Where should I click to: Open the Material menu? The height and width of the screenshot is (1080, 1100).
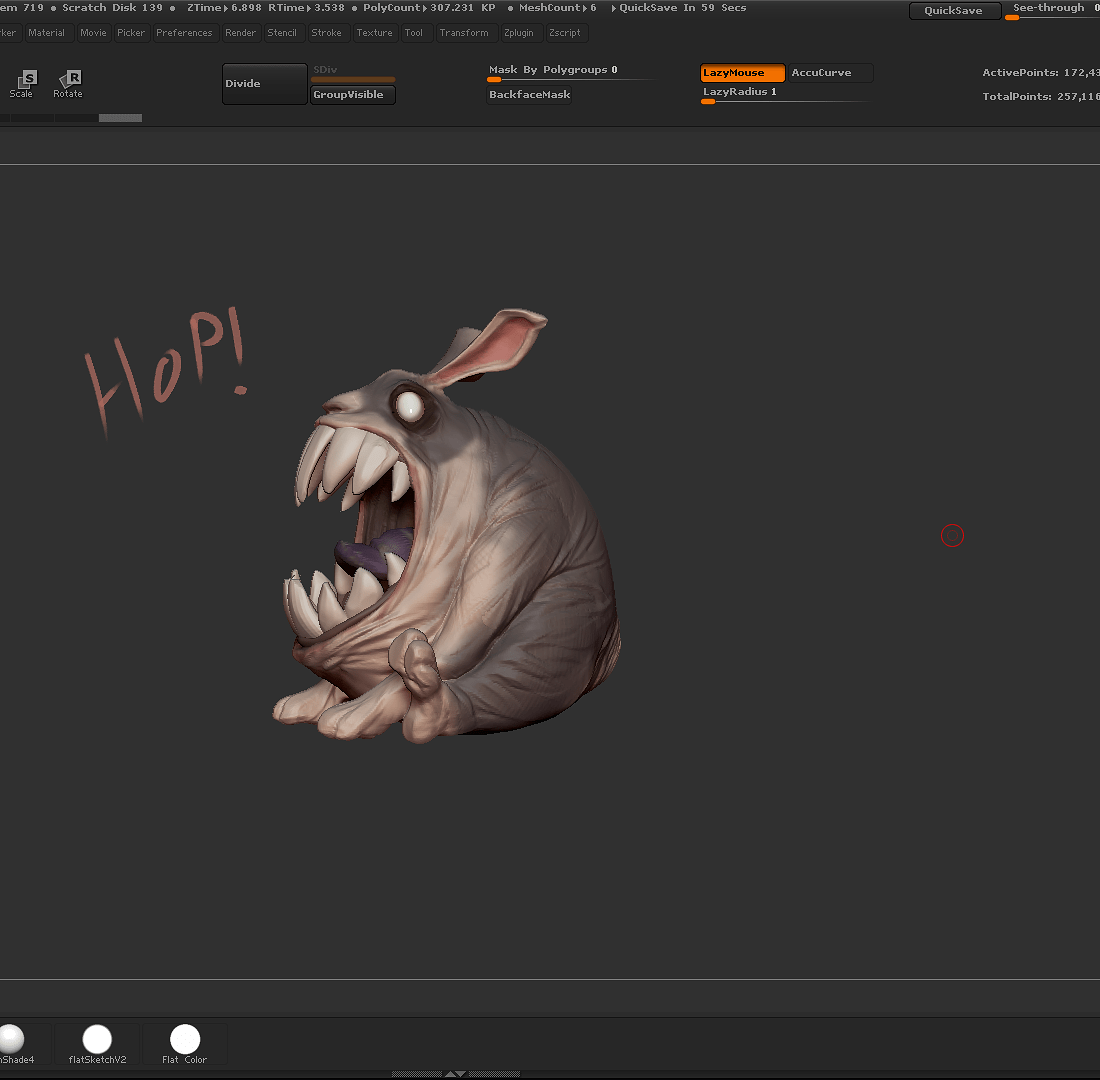[x=49, y=33]
